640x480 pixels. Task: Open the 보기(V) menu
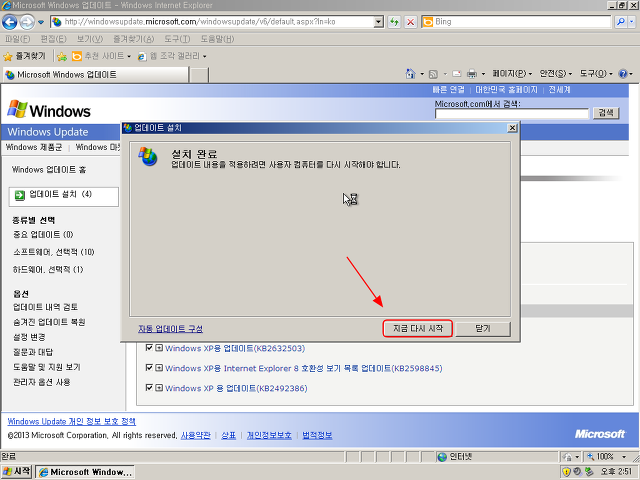90,39
